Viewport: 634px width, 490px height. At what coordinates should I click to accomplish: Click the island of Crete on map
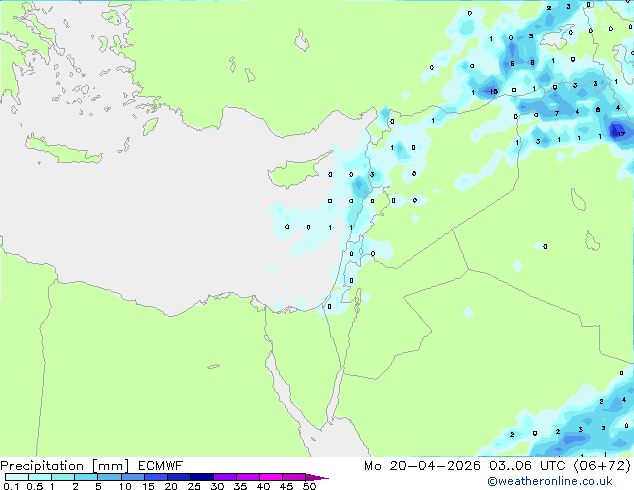(x=63, y=150)
